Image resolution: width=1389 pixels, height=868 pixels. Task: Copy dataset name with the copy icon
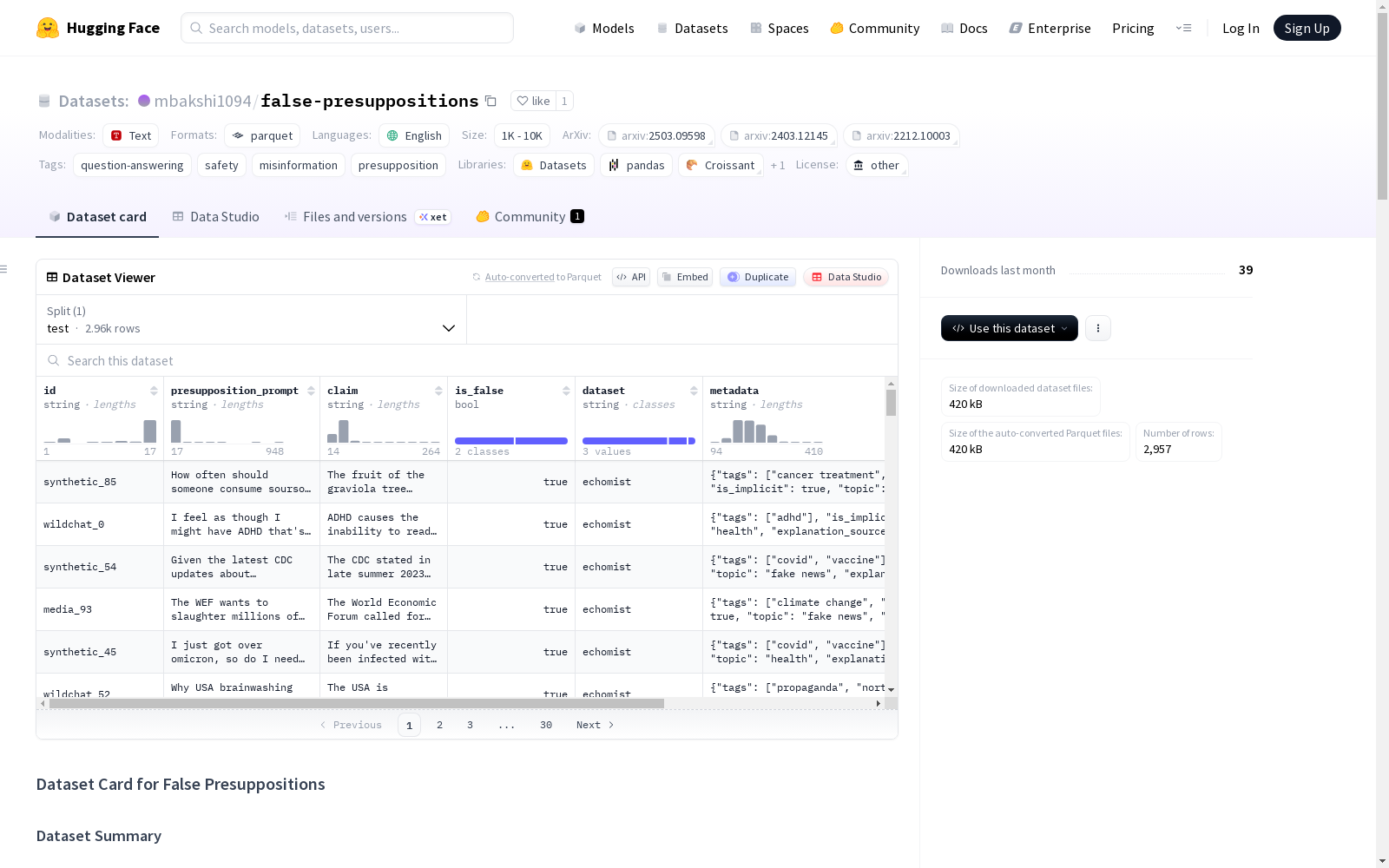(x=490, y=101)
